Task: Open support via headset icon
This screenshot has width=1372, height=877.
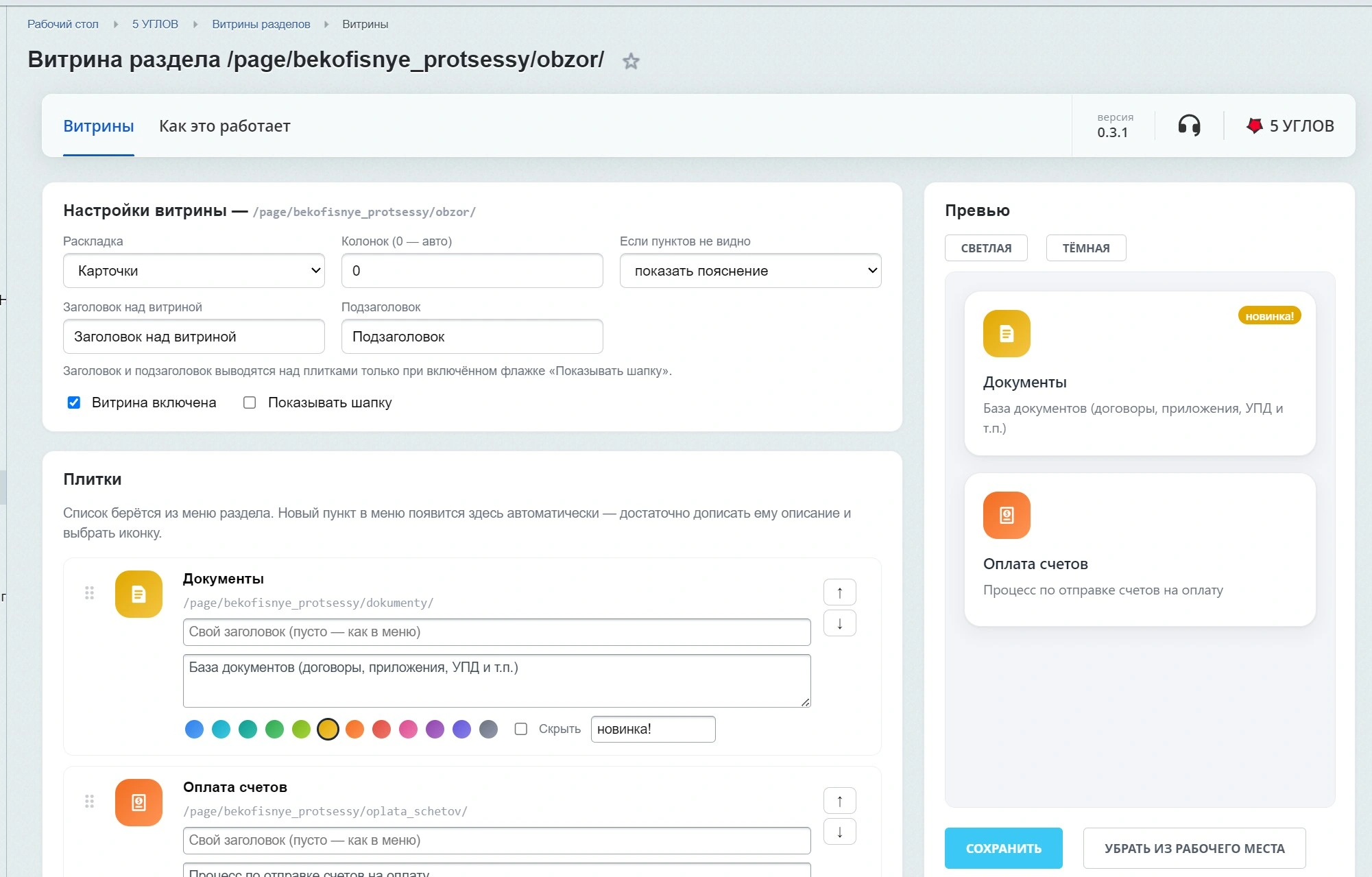Action: 1189,125
